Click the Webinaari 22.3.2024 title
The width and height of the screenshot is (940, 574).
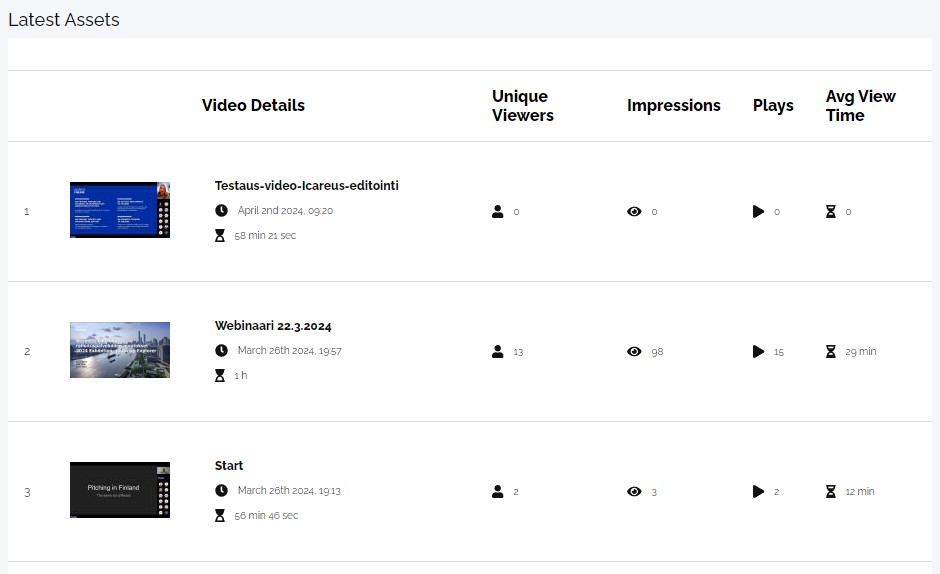point(273,326)
